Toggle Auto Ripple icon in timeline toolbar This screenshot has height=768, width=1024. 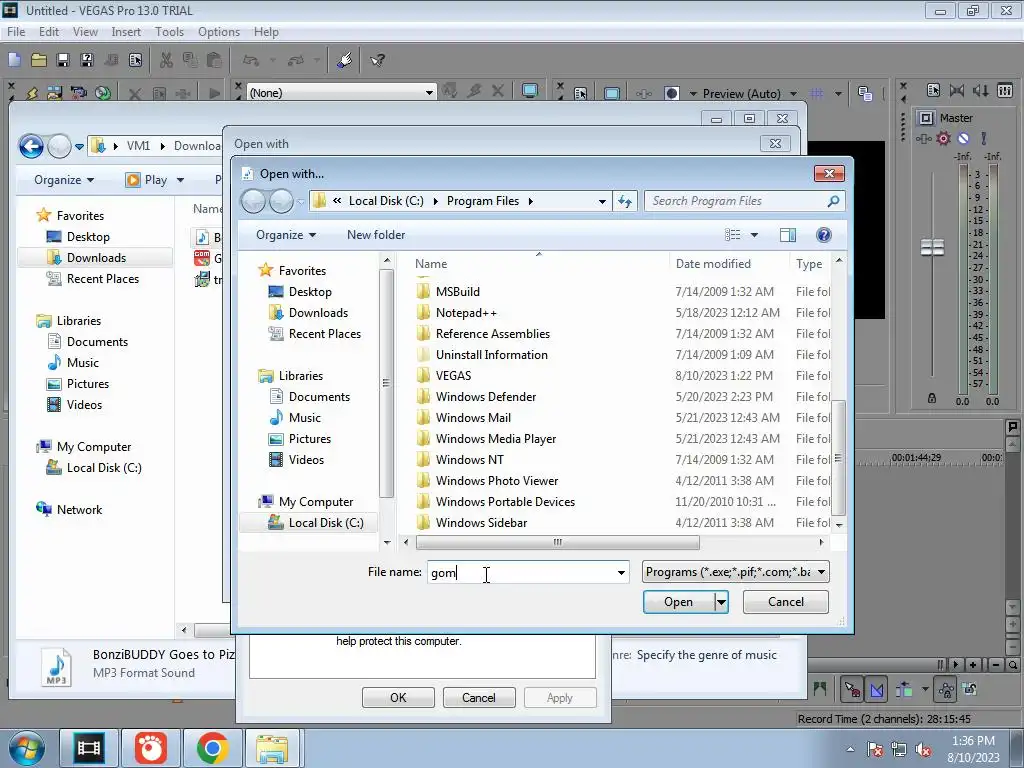(904, 689)
